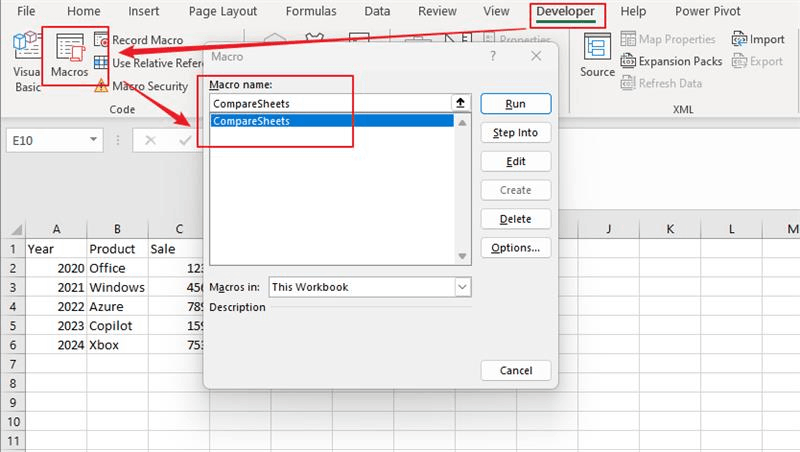The height and width of the screenshot is (452, 800).
Task: Switch to the View tab
Action: point(496,11)
